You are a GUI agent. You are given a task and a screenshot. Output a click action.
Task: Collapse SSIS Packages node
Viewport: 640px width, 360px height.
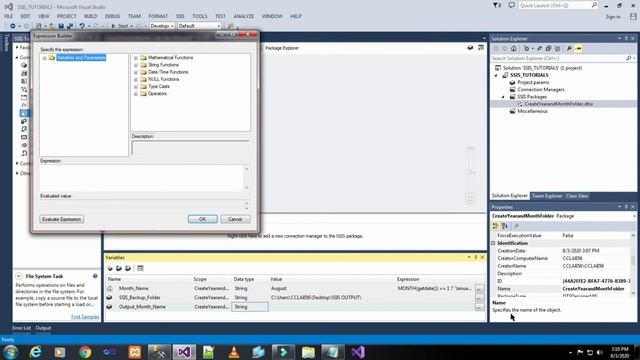pyautogui.click(x=503, y=97)
